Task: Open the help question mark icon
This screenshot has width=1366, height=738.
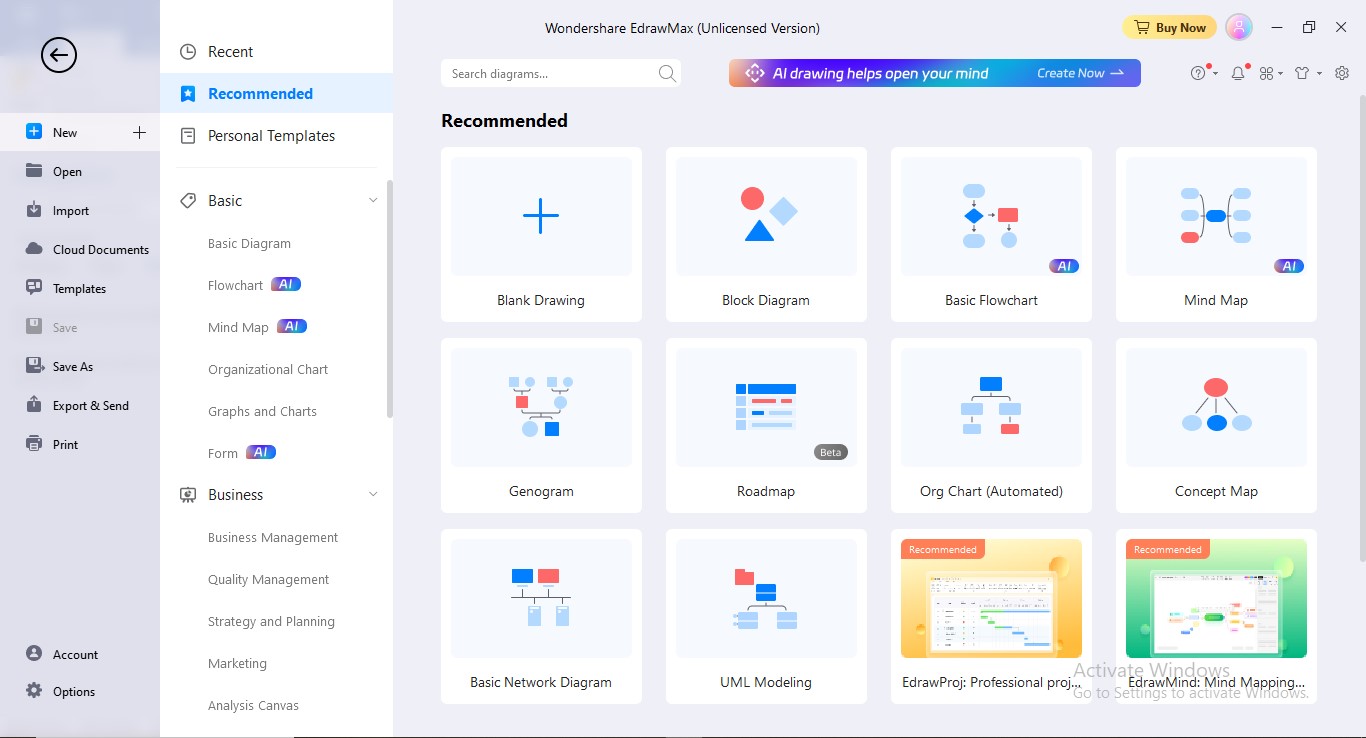Action: (1199, 73)
